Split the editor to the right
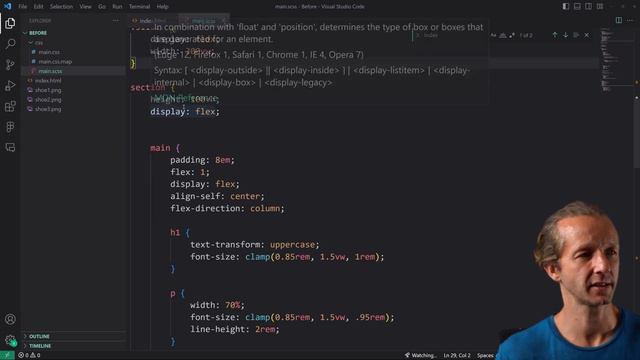 coord(619,20)
